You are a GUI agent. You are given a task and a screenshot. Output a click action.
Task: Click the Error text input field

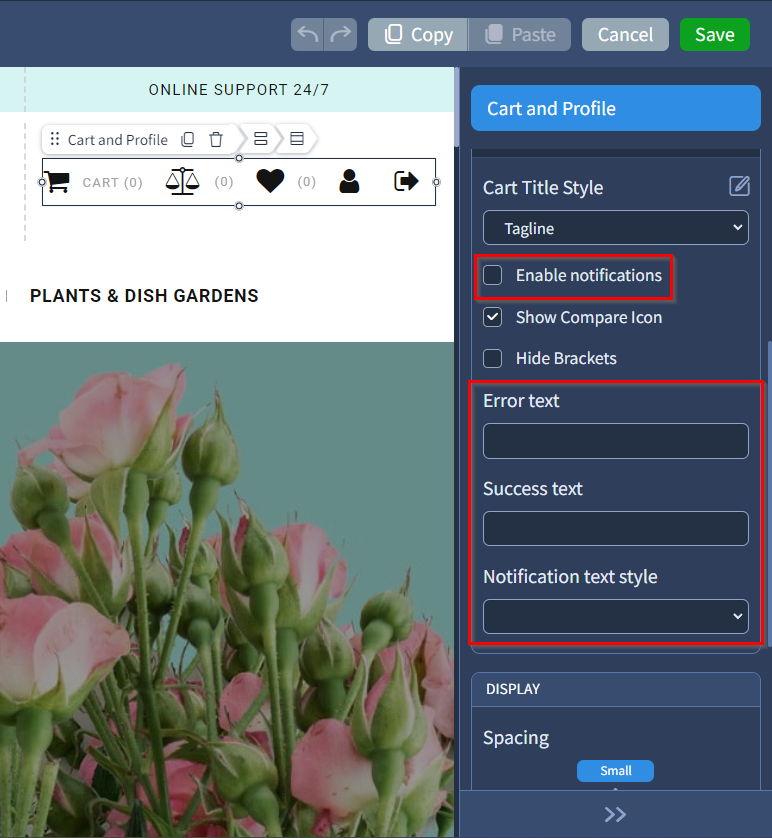coord(615,441)
